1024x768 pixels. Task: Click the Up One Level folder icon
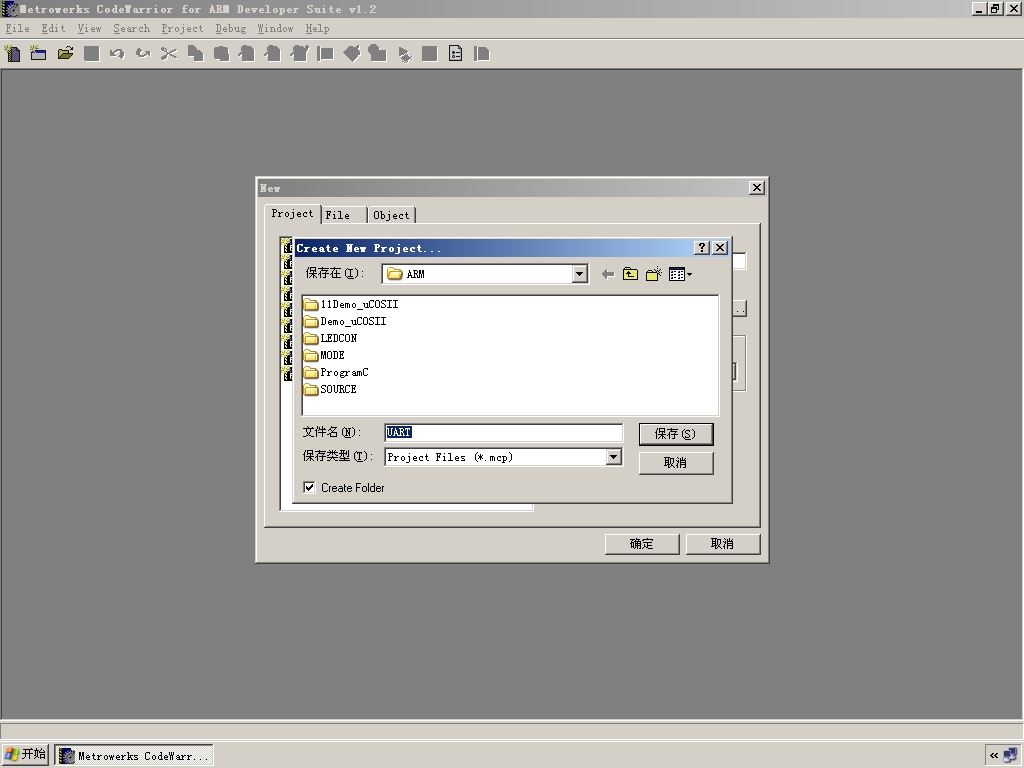pos(630,274)
